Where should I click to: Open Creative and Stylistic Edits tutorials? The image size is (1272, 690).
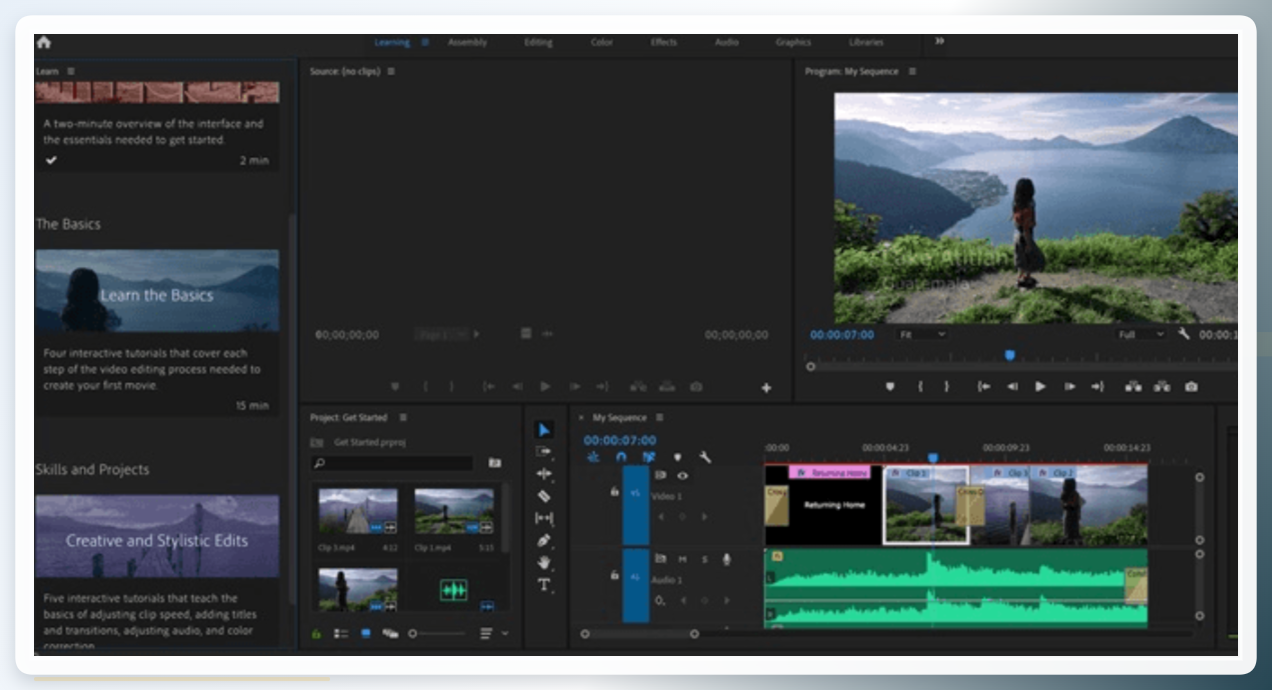[x=157, y=536]
